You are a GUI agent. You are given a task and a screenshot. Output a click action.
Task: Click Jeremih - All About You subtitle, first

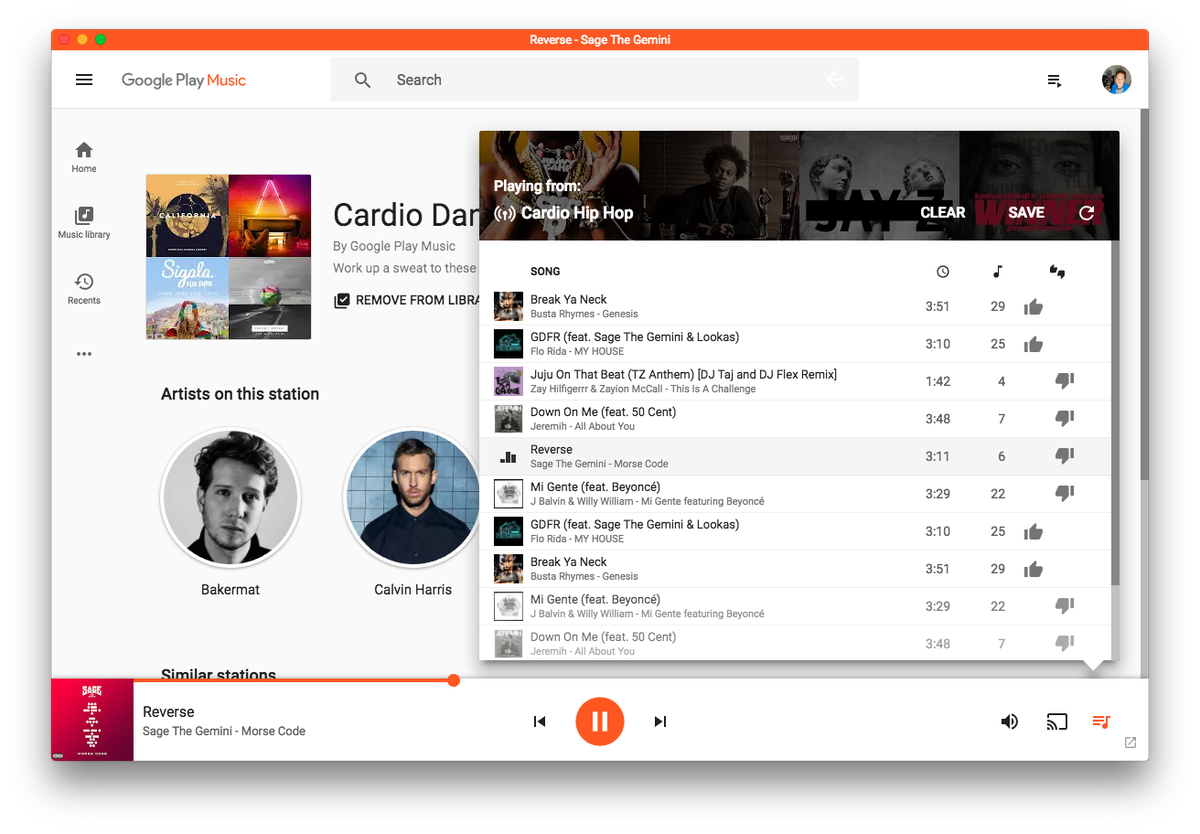pos(582,426)
